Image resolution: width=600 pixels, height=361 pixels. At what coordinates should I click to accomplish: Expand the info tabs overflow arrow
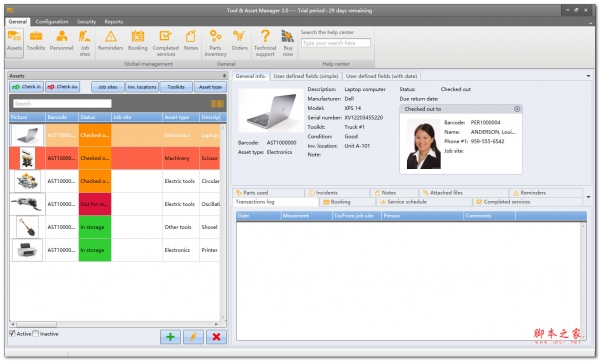tap(589, 76)
